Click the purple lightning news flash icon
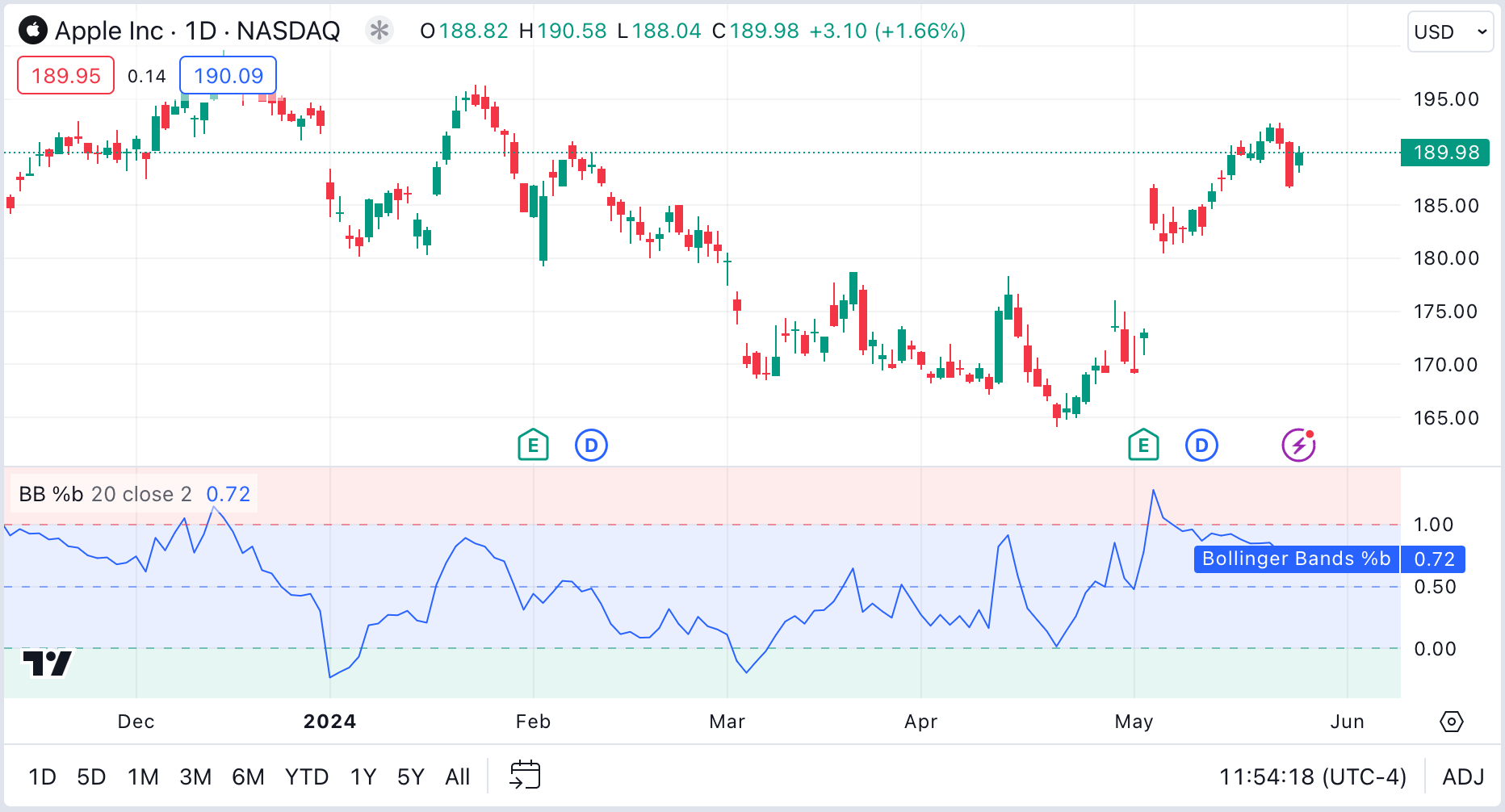The width and height of the screenshot is (1505, 812). 1299,445
